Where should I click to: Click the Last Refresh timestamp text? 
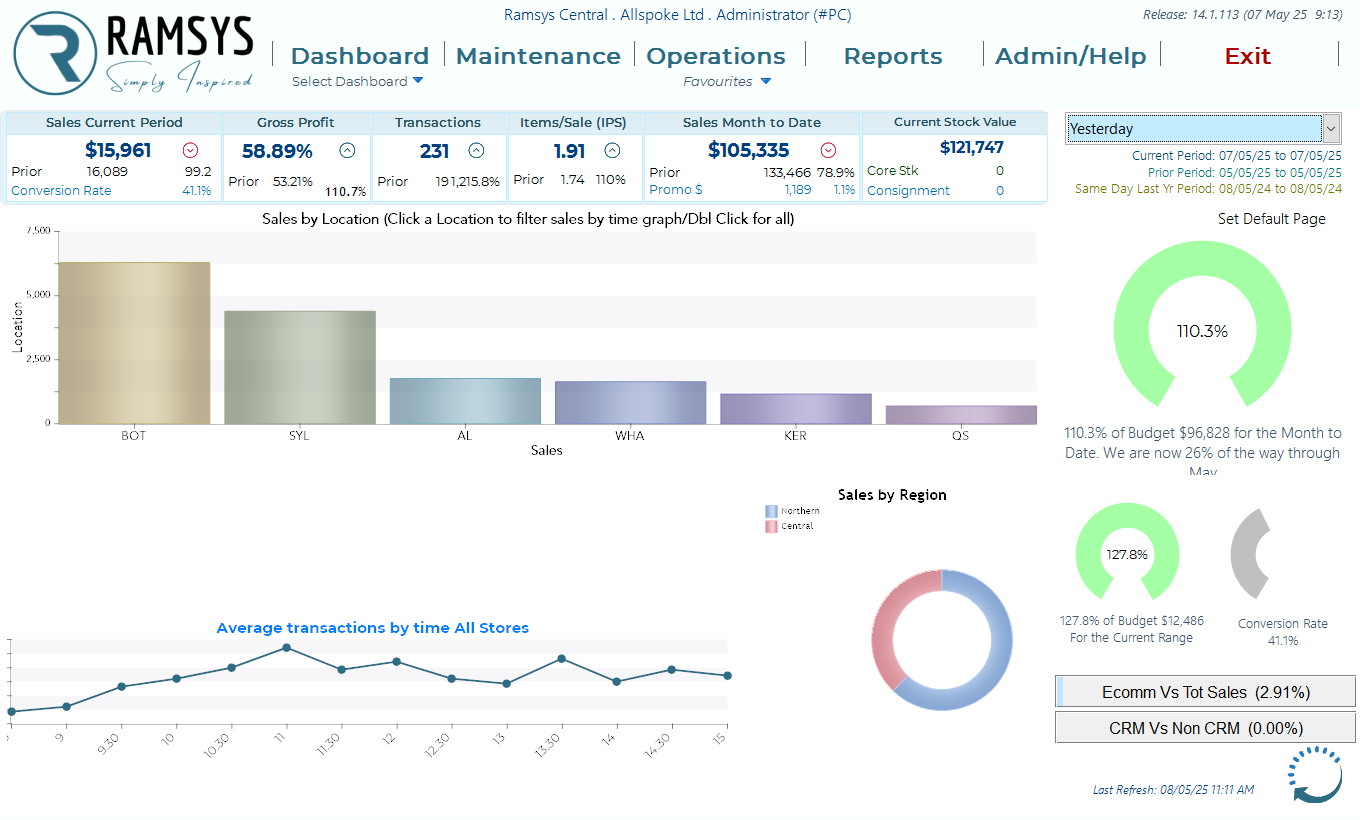(1173, 790)
